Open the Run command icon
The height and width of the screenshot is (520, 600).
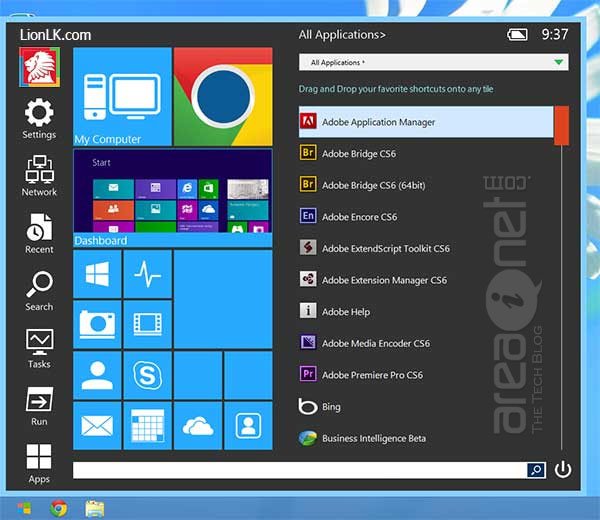(x=39, y=406)
